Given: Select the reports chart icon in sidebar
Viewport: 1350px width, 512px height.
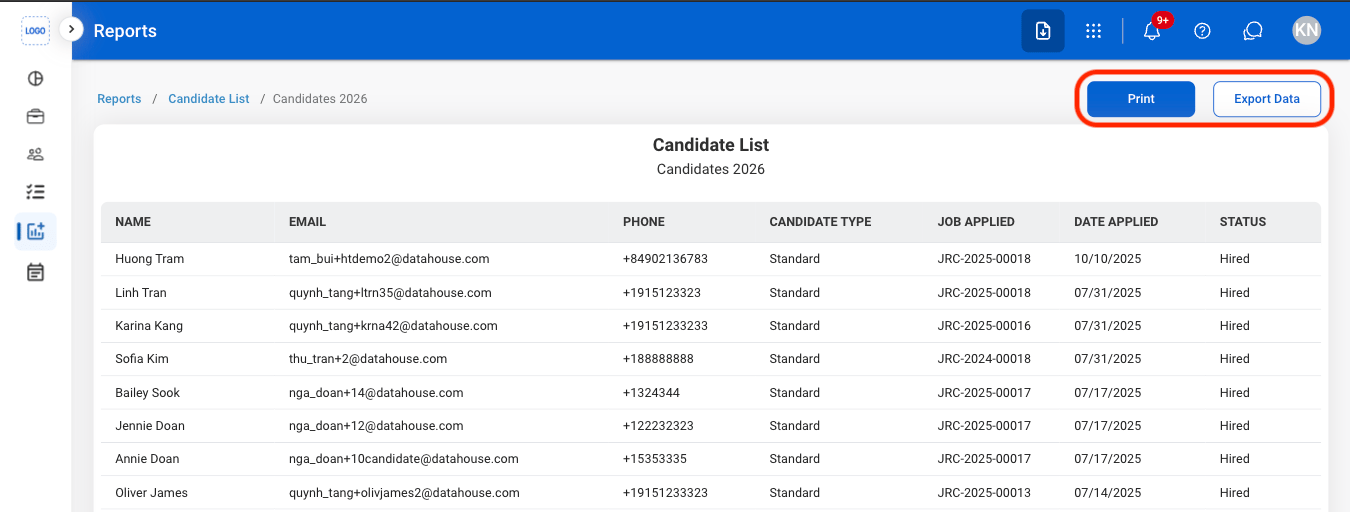Looking at the screenshot, I should (36, 231).
